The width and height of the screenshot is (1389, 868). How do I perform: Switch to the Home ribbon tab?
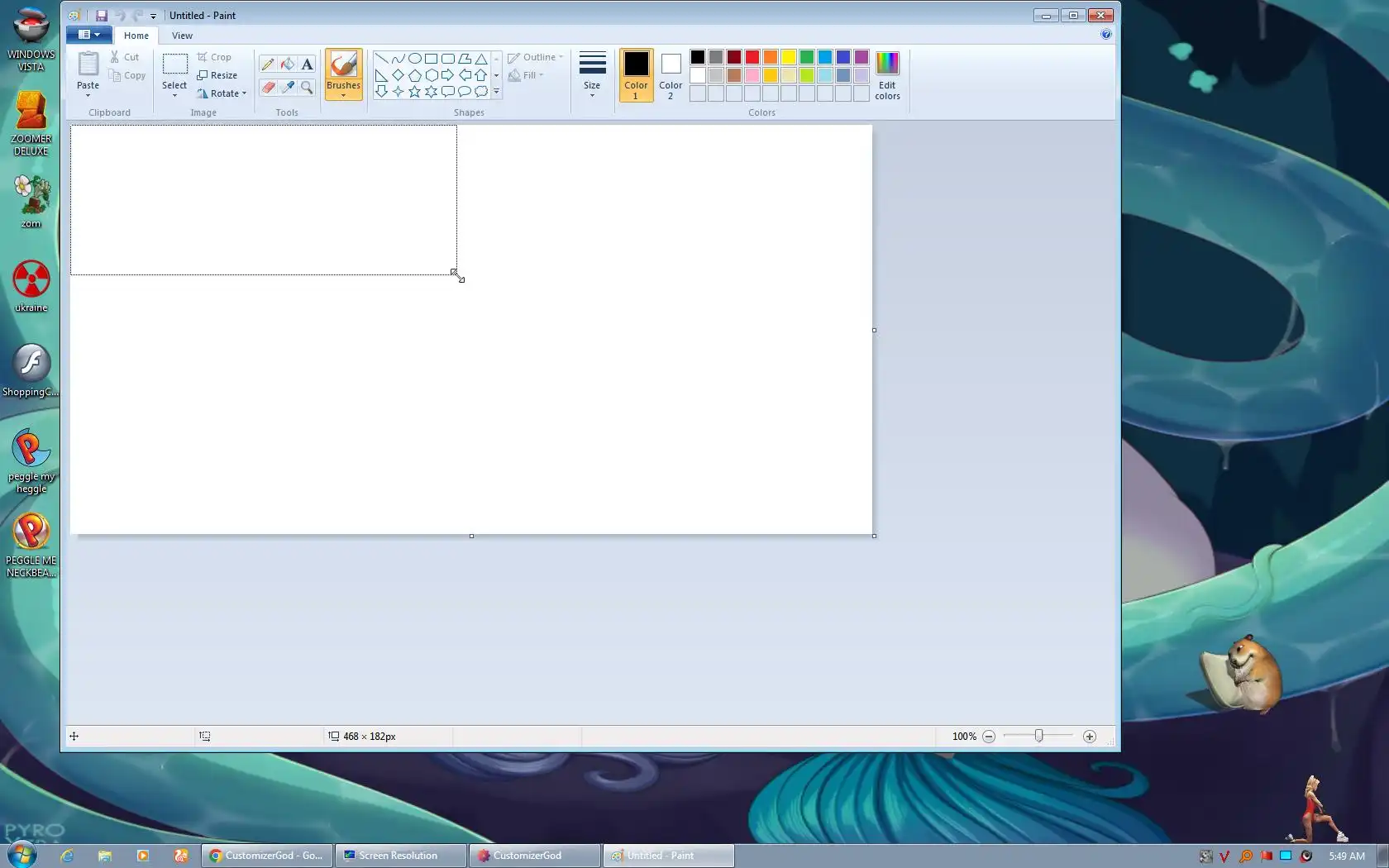coord(136,36)
